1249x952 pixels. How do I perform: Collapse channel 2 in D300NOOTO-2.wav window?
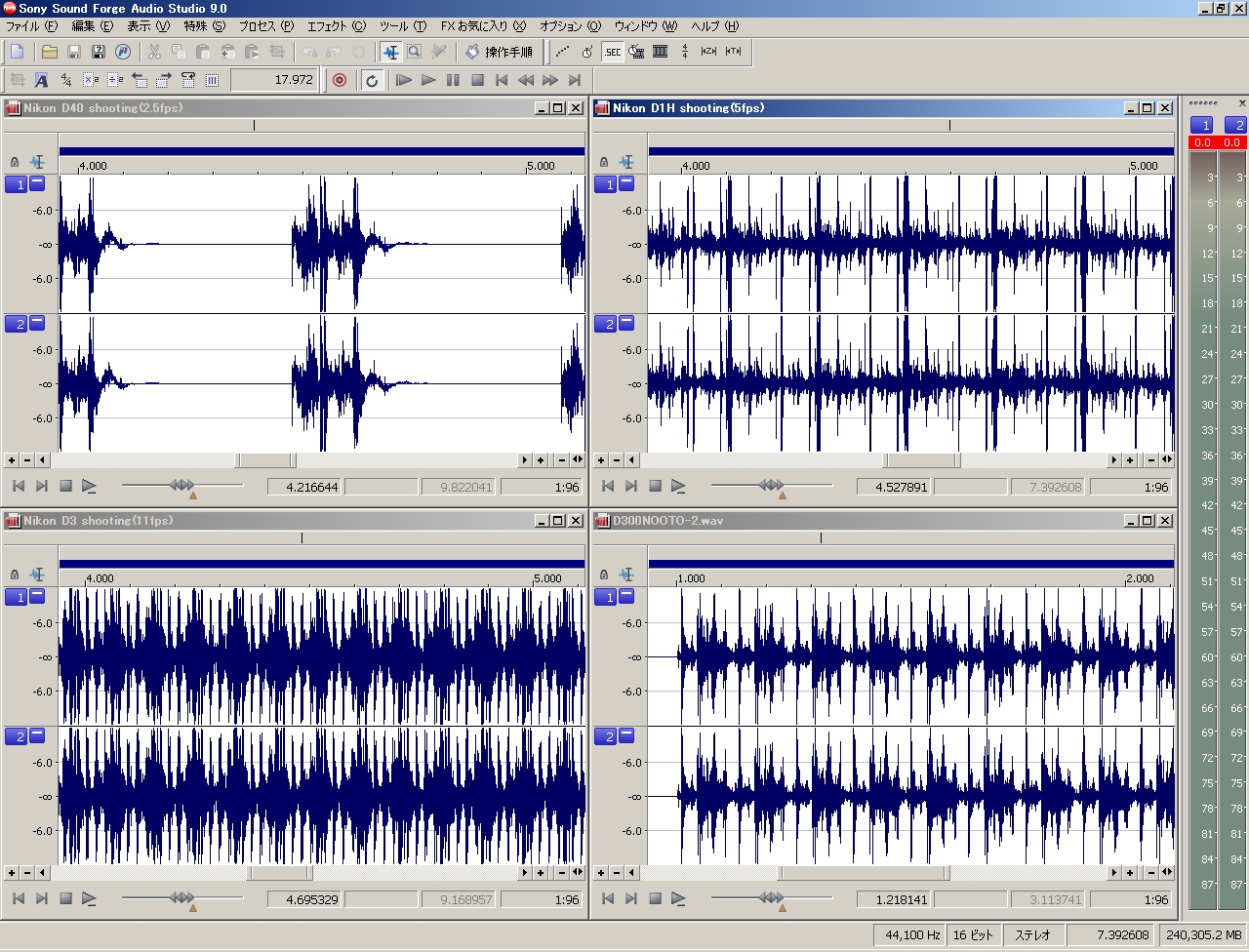tap(626, 735)
